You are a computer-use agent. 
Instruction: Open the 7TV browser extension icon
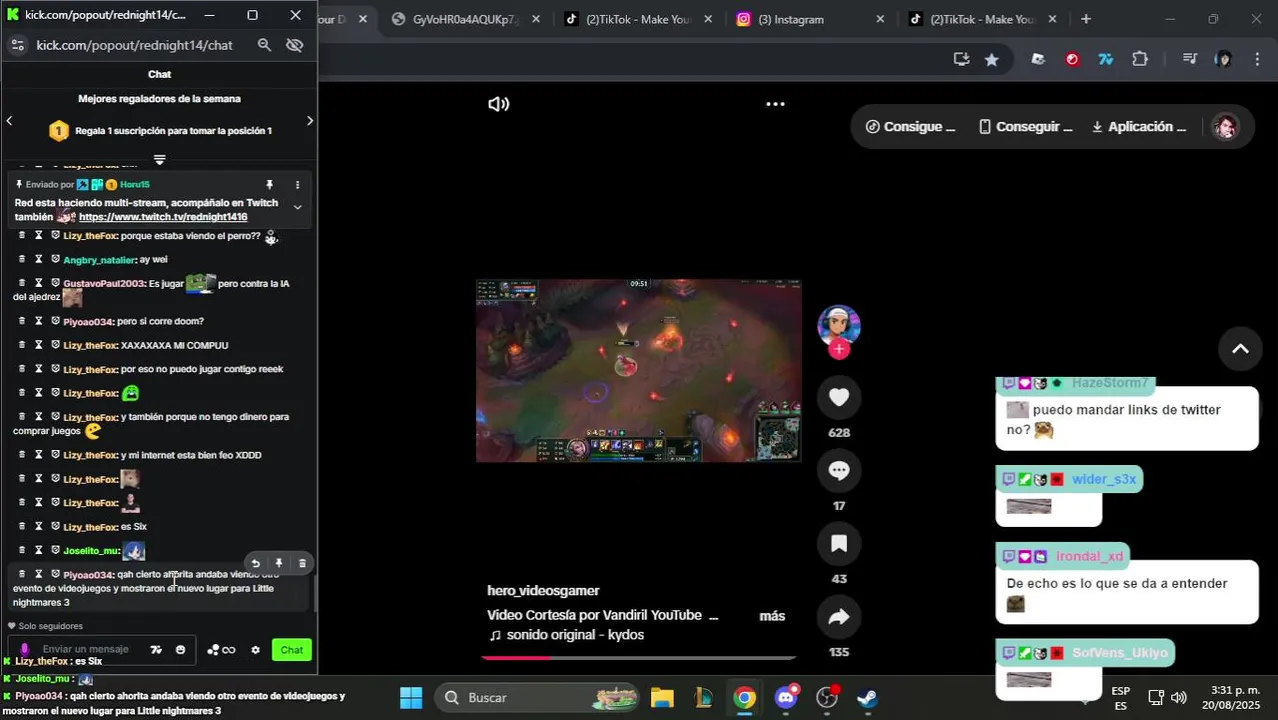tap(1106, 59)
